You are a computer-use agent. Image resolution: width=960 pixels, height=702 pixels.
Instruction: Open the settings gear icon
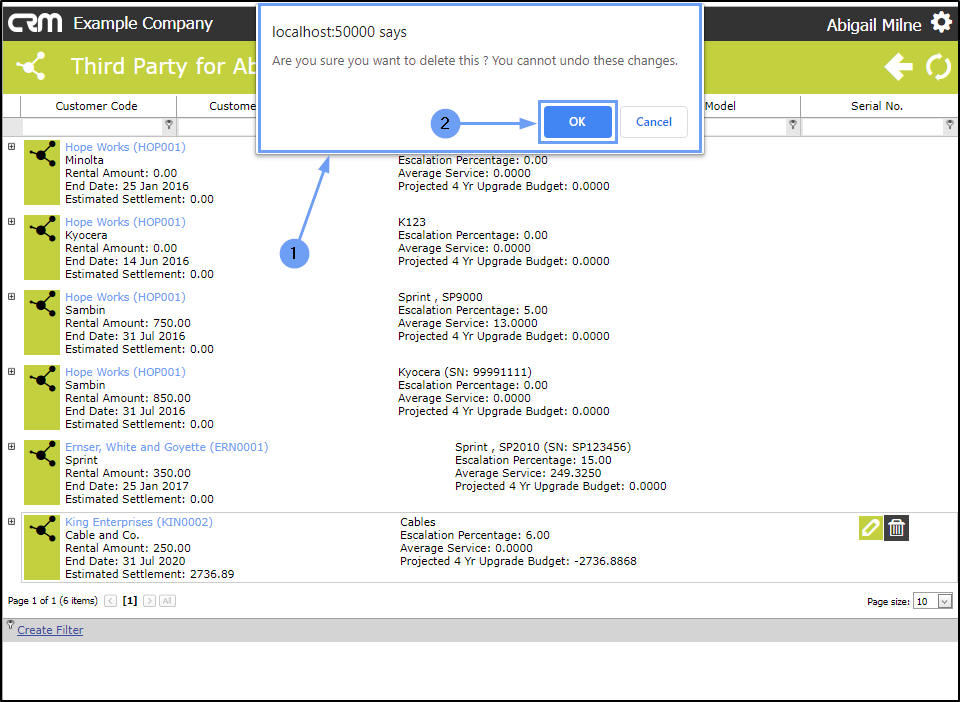coord(942,23)
